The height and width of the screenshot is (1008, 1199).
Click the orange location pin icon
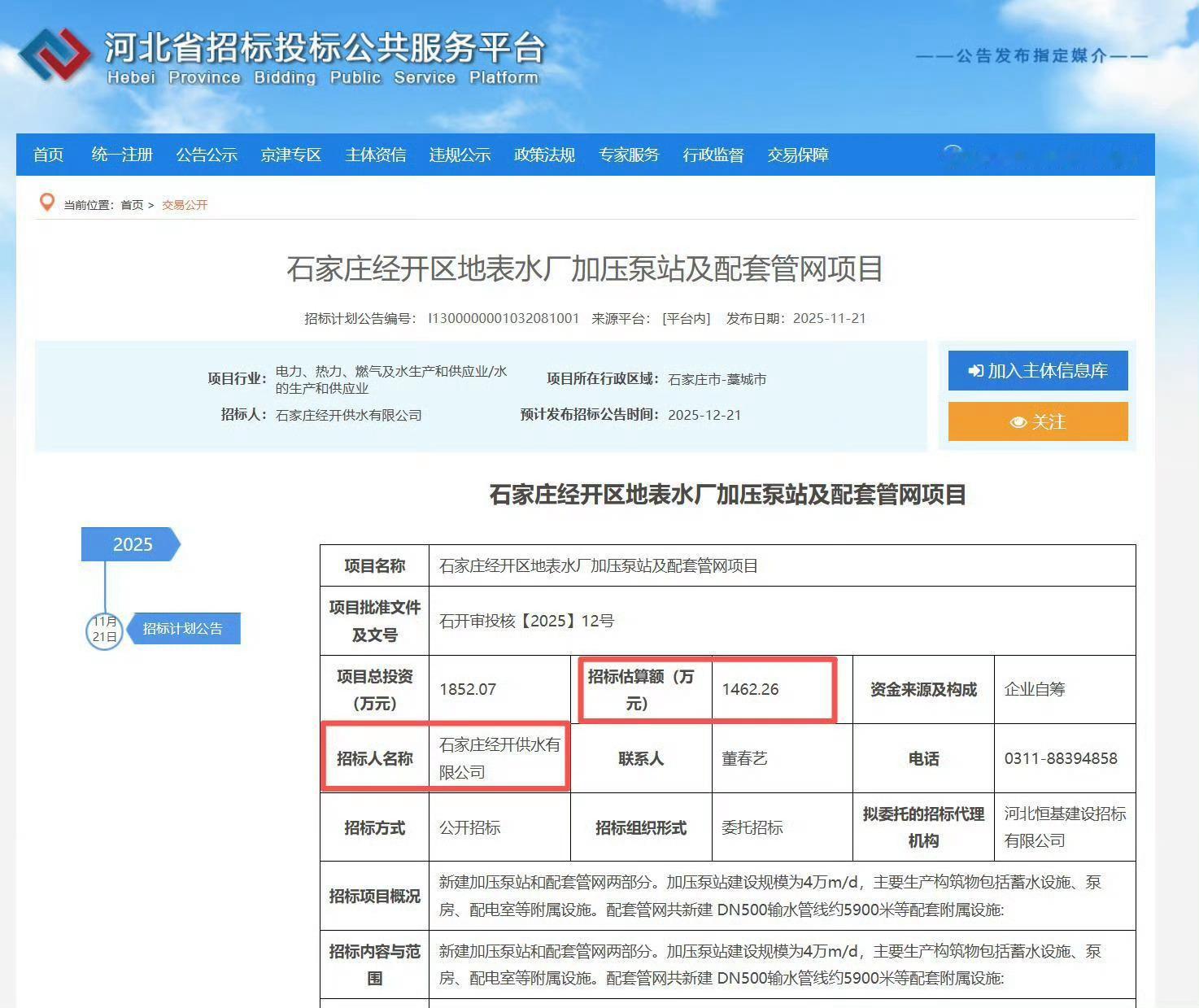point(47,203)
